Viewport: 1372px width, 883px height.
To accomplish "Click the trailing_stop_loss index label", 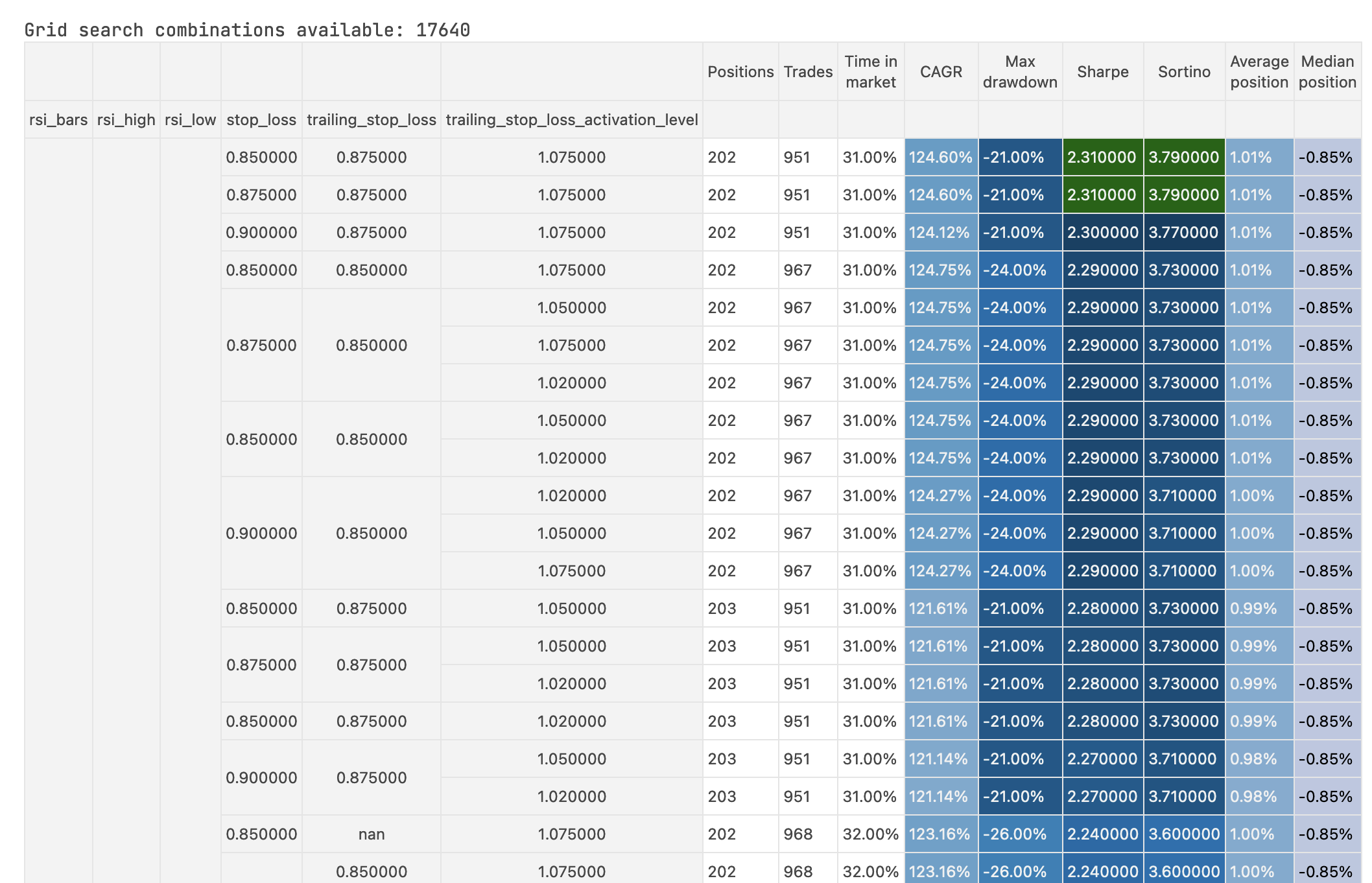I will (x=372, y=120).
